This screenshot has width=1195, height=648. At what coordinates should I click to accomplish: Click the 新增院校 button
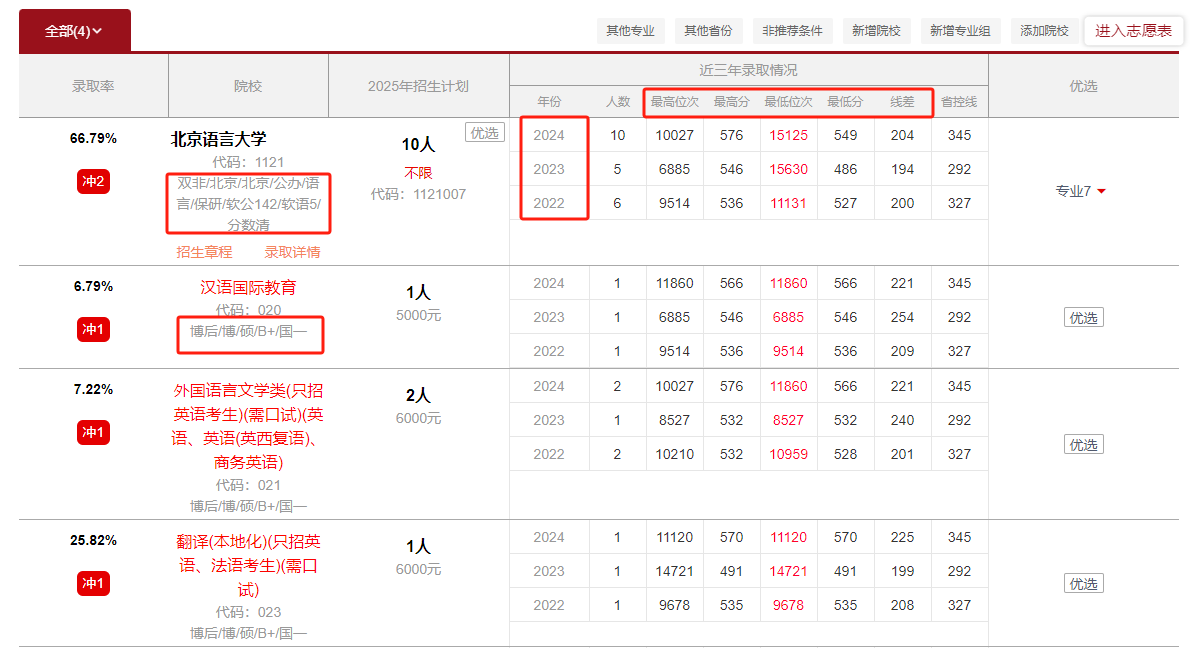[x=876, y=31]
